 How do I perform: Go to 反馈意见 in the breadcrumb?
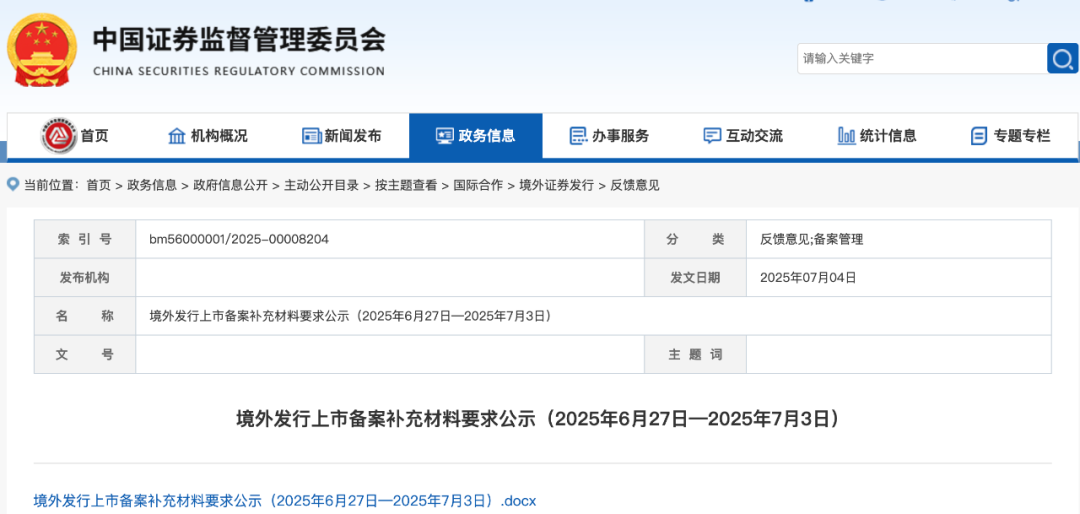635,185
